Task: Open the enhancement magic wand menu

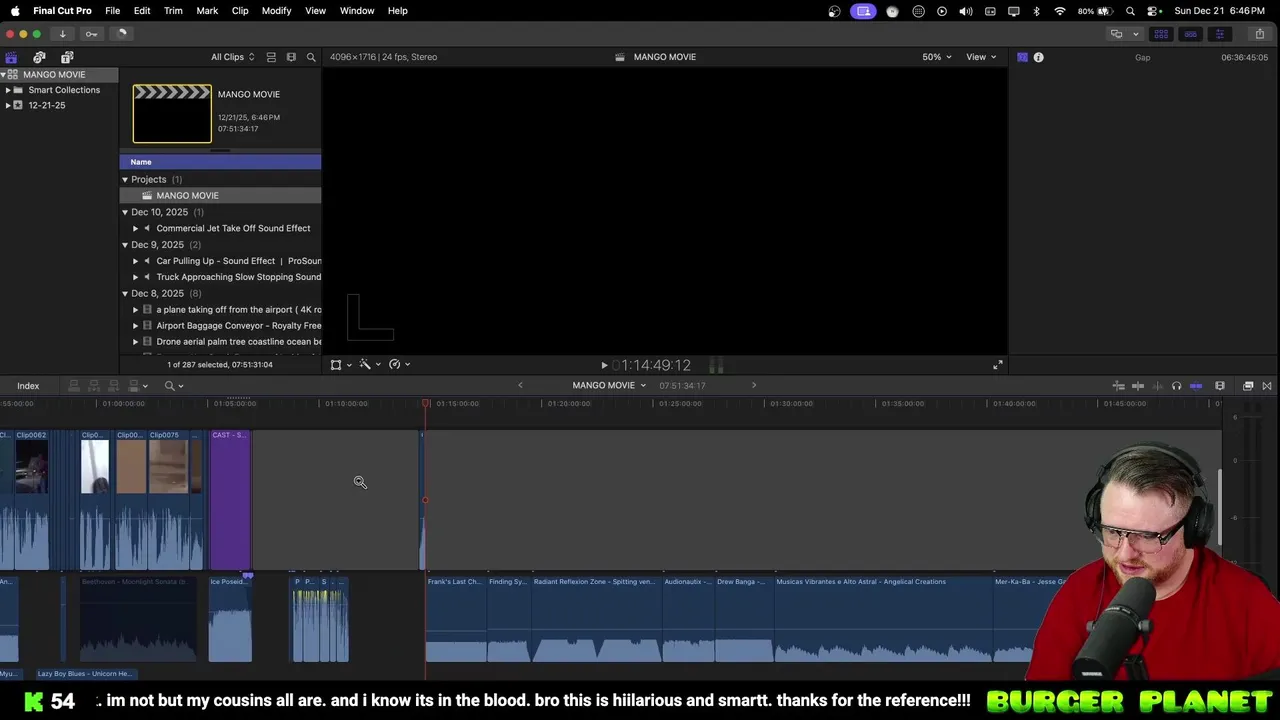Action: [369, 365]
